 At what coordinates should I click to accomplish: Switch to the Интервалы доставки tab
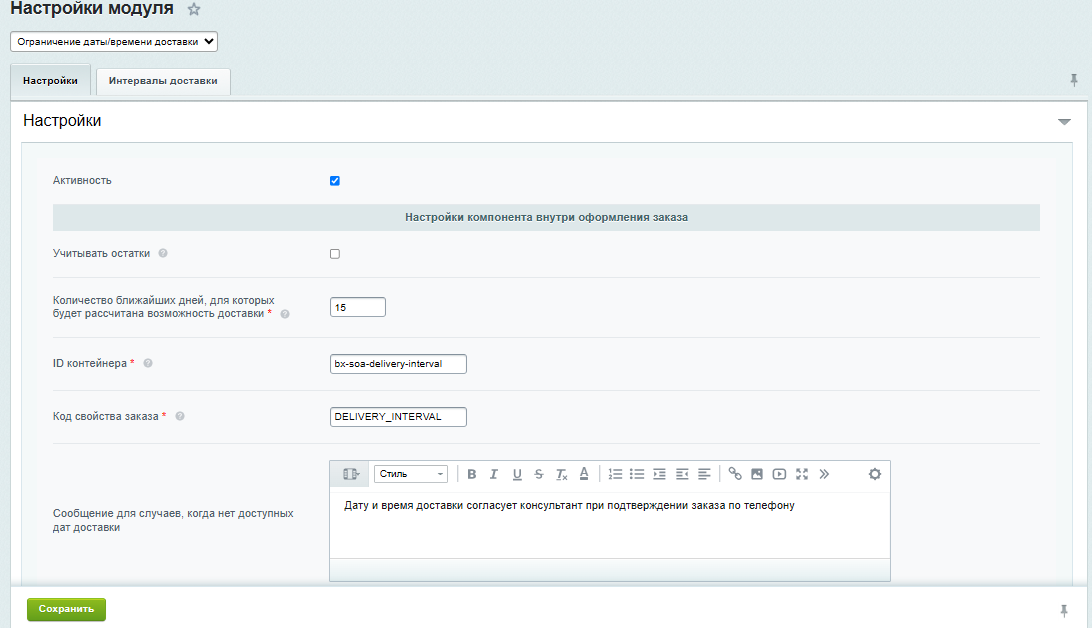[163, 81]
